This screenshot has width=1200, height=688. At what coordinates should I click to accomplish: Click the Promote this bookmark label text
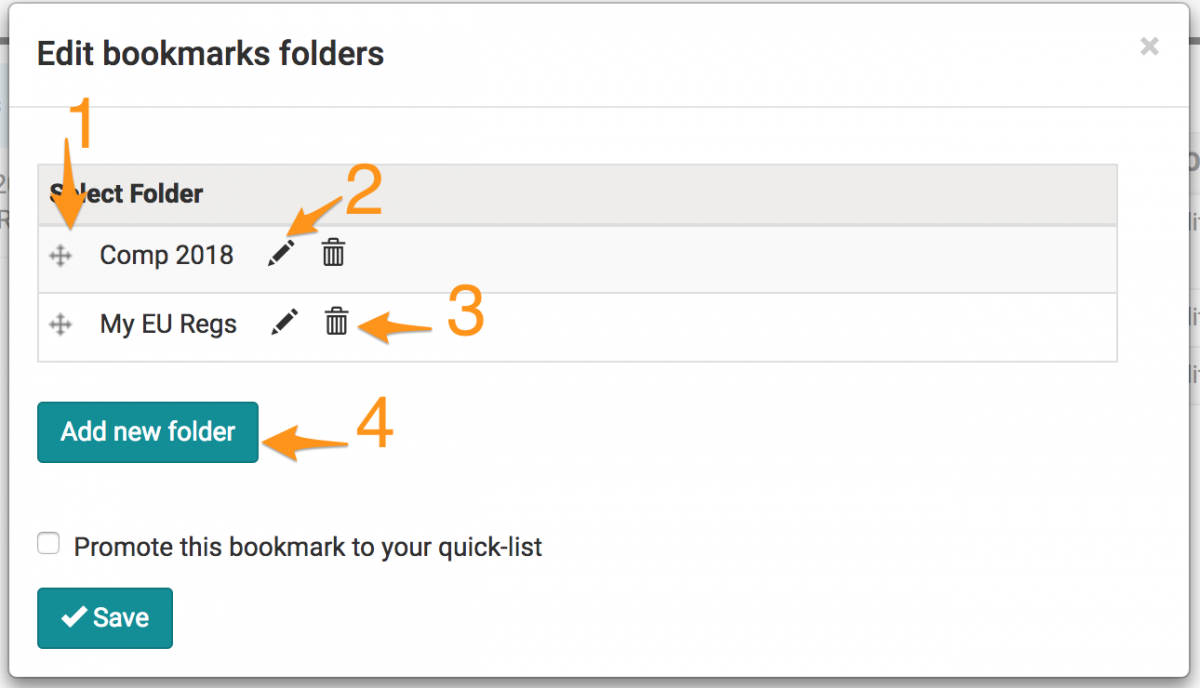point(308,547)
